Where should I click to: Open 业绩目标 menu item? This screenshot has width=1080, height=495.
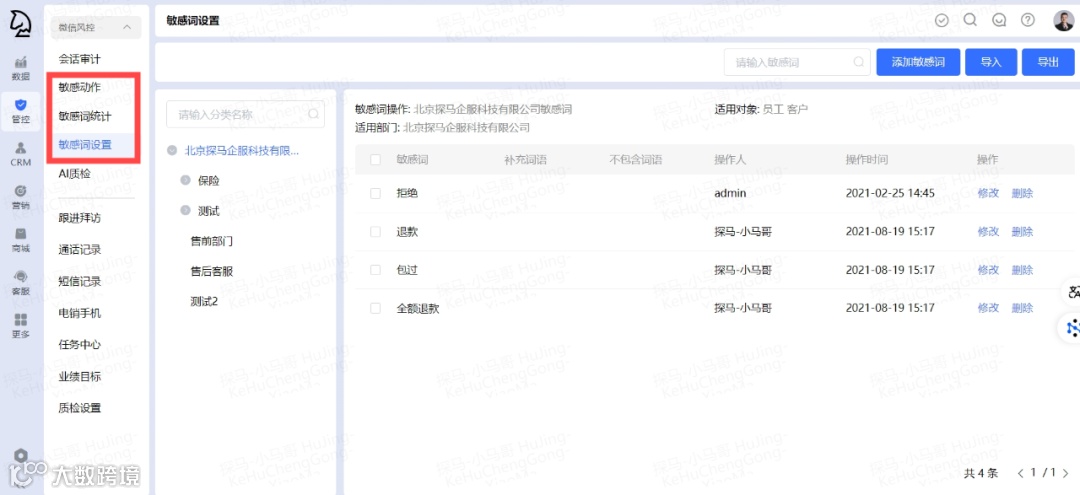click(x=80, y=377)
